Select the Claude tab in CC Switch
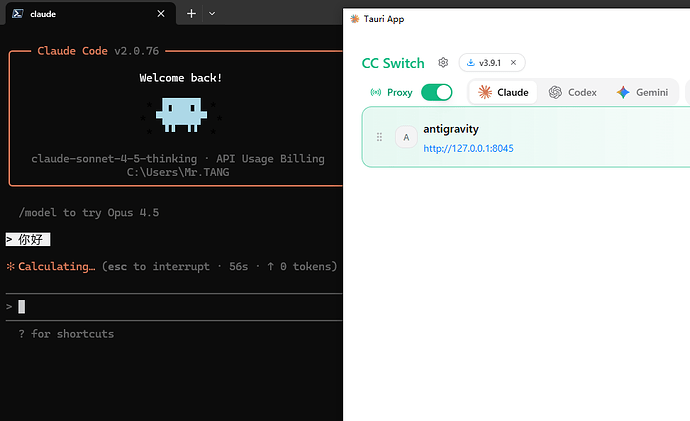 tap(503, 92)
